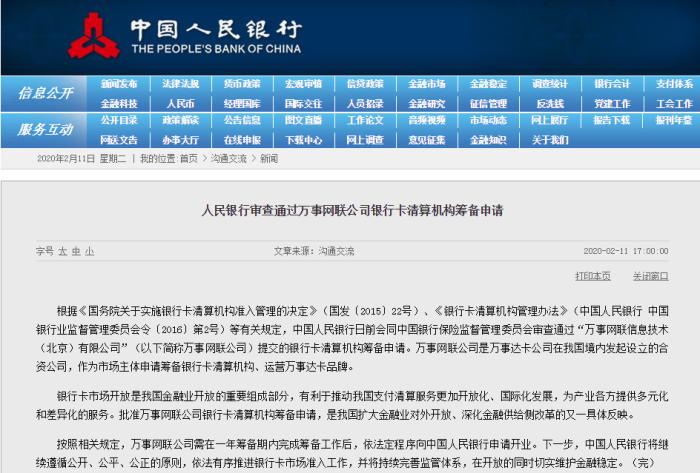Click THE PEOPLE'S BANK OF CHINA text
Image resolution: width=700 pixels, height=473 pixels.
point(216,49)
